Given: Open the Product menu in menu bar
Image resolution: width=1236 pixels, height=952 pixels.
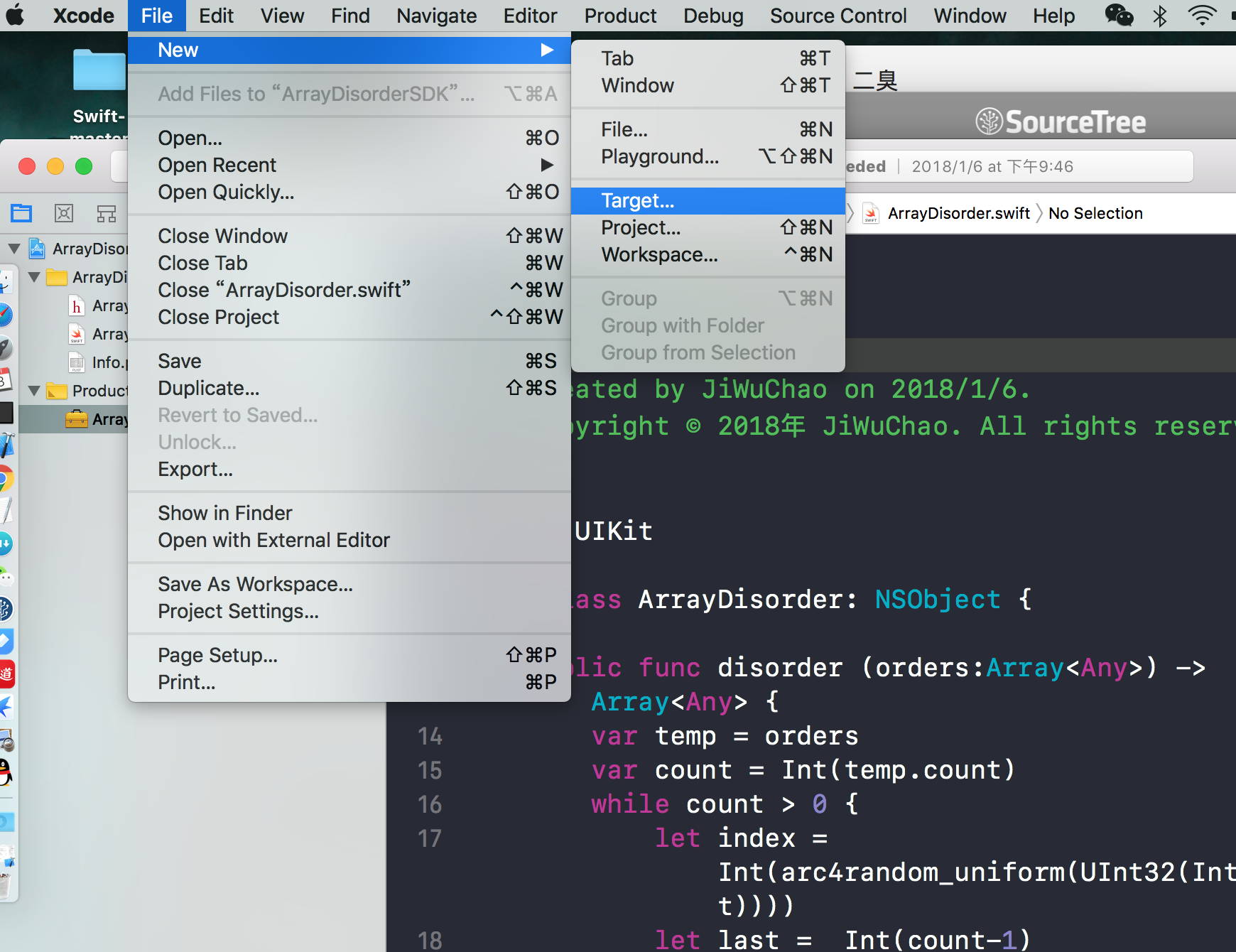Looking at the screenshot, I should (x=620, y=16).
